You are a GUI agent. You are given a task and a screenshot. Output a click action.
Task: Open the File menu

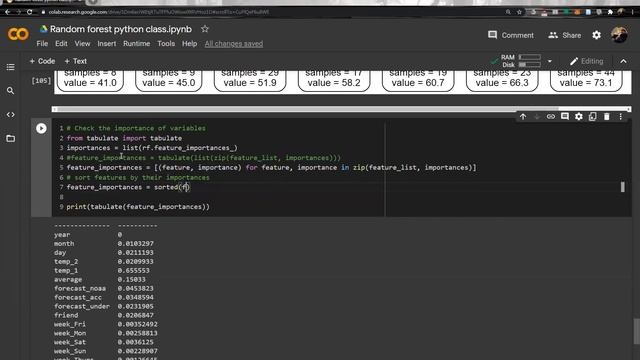click(42, 44)
